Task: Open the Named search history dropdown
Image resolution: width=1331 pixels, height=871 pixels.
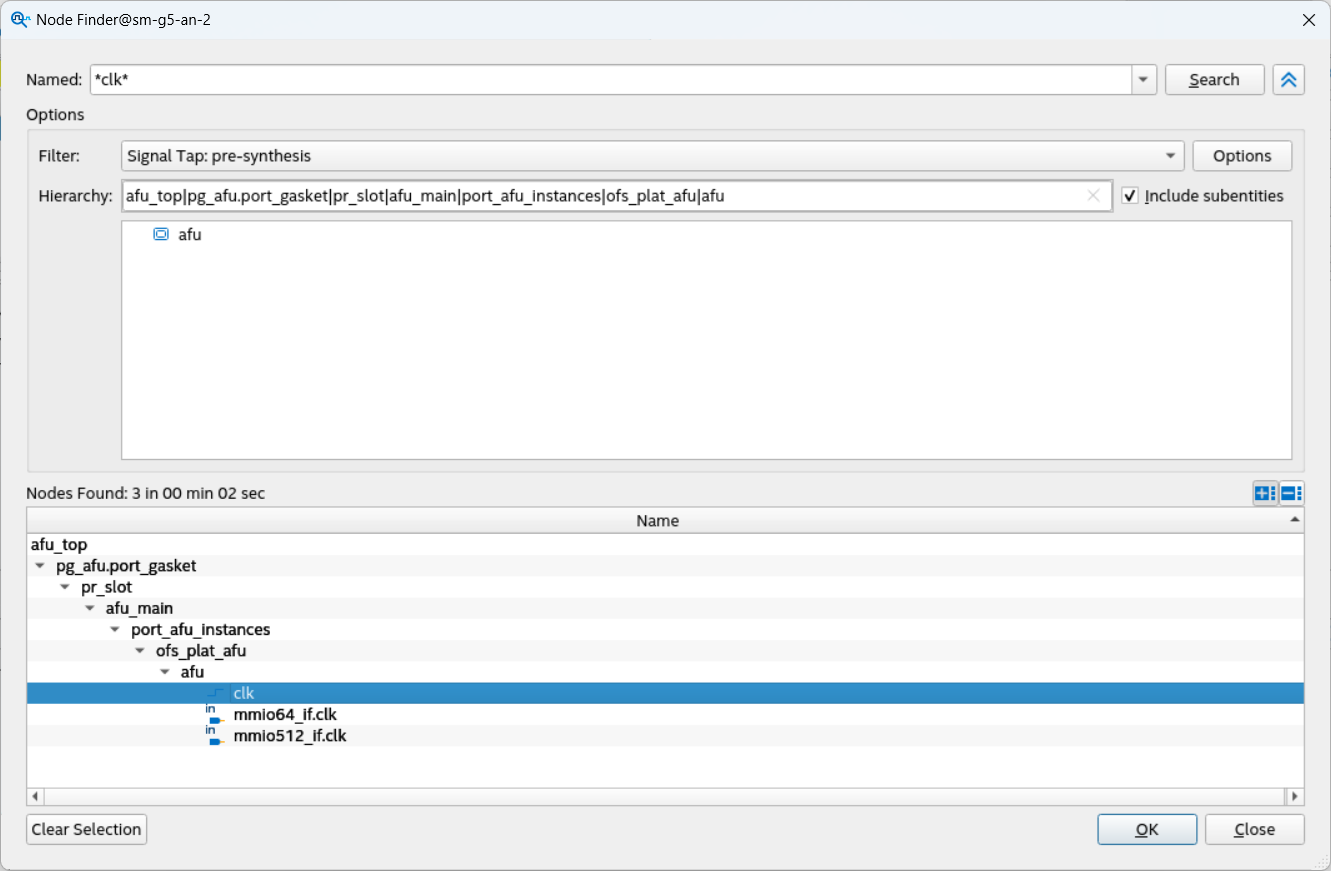Action: 1142,79
